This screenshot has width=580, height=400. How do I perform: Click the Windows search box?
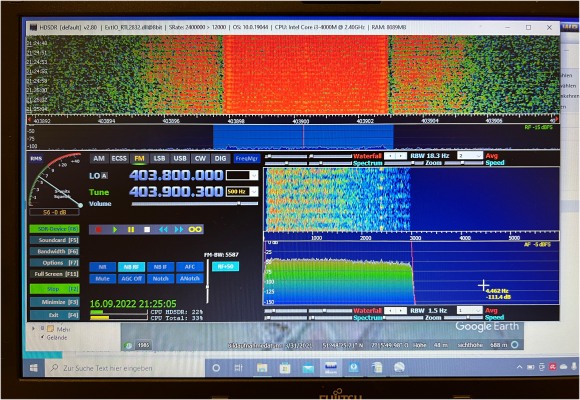[x=126, y=368]
